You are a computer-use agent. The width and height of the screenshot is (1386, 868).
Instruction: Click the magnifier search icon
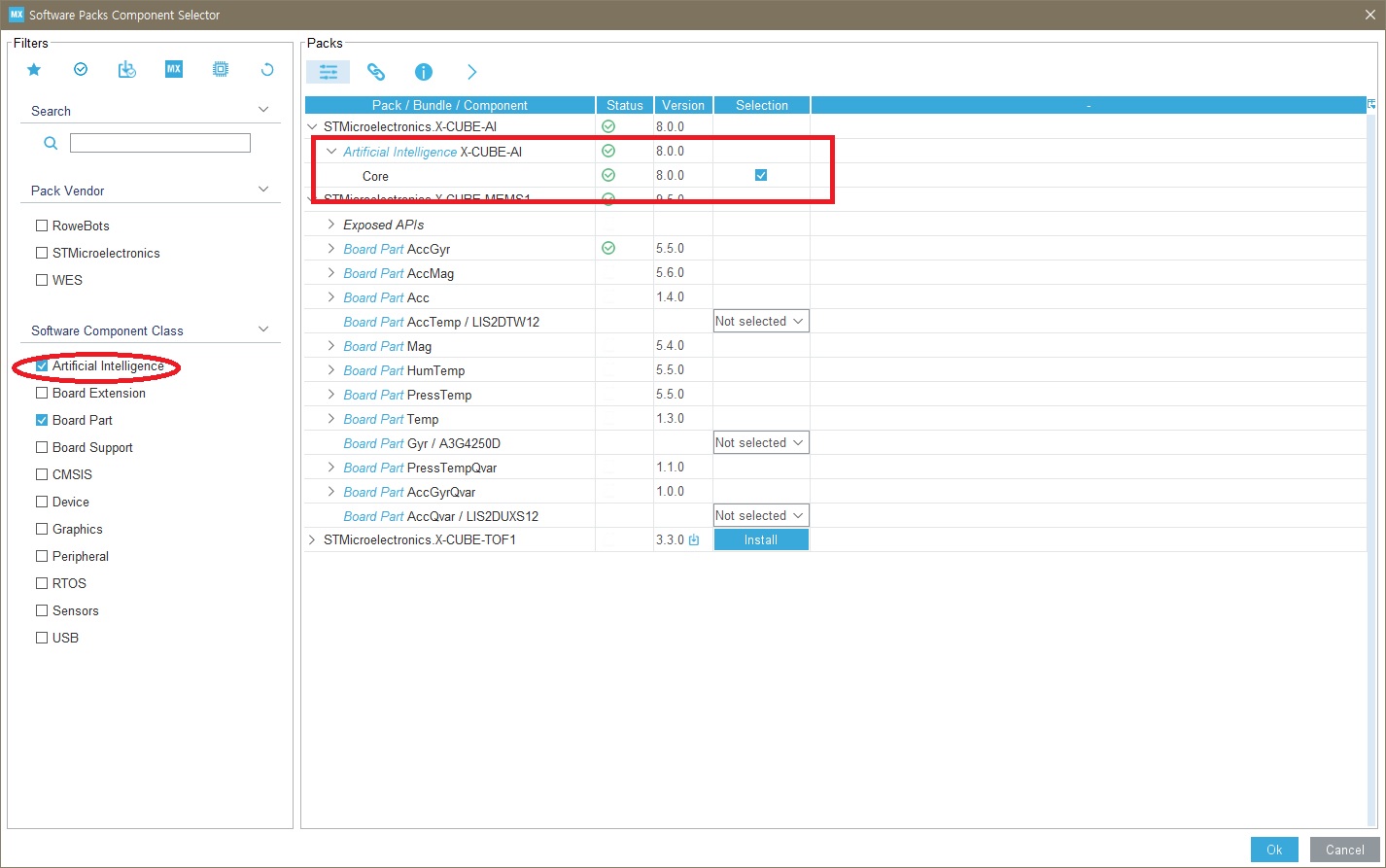pyautogui.click(x=51, y=144)
